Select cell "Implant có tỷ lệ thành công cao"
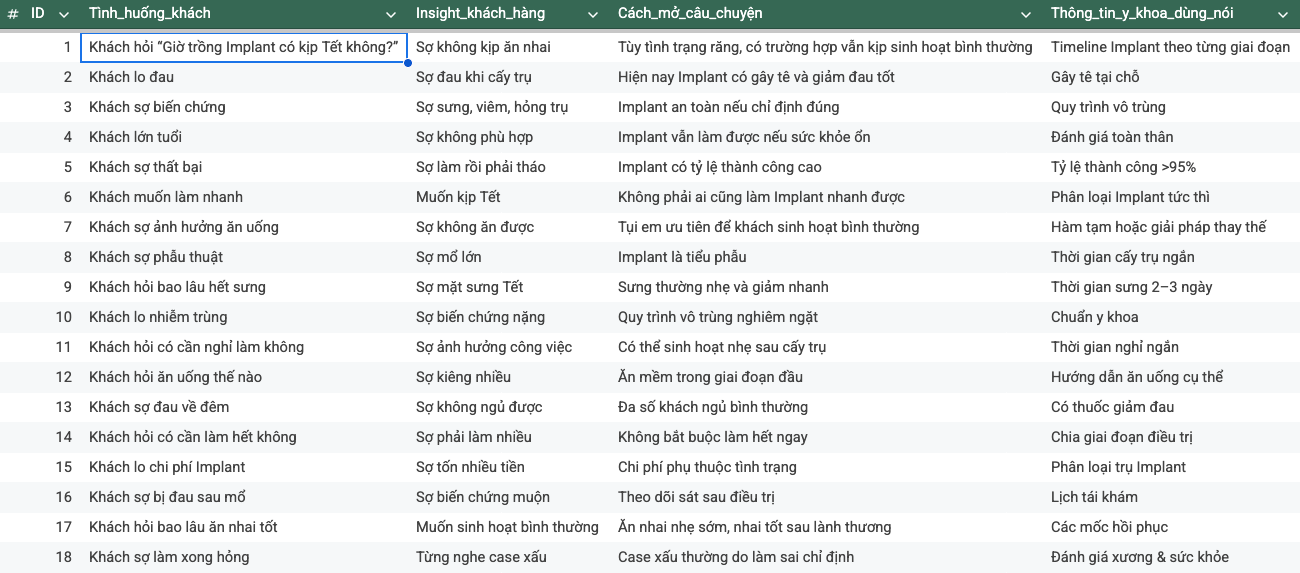 click(826, 167)
